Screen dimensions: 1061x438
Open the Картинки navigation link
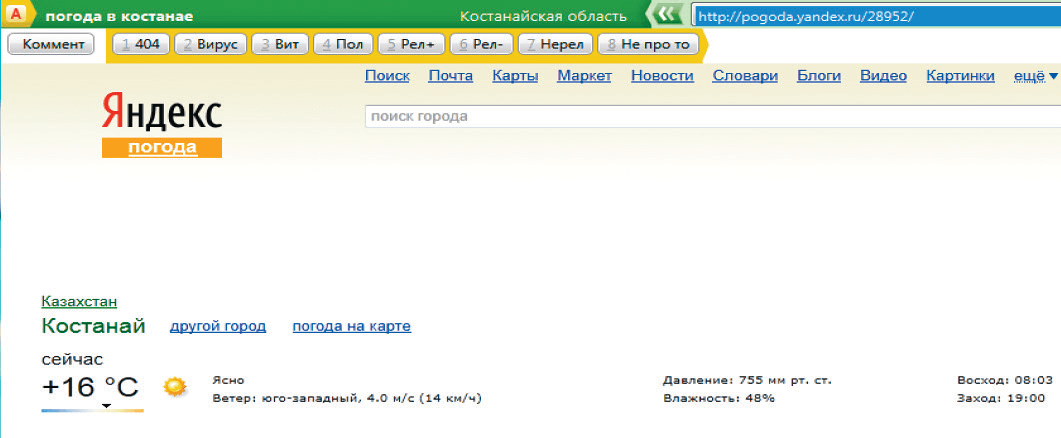(960, 76)
